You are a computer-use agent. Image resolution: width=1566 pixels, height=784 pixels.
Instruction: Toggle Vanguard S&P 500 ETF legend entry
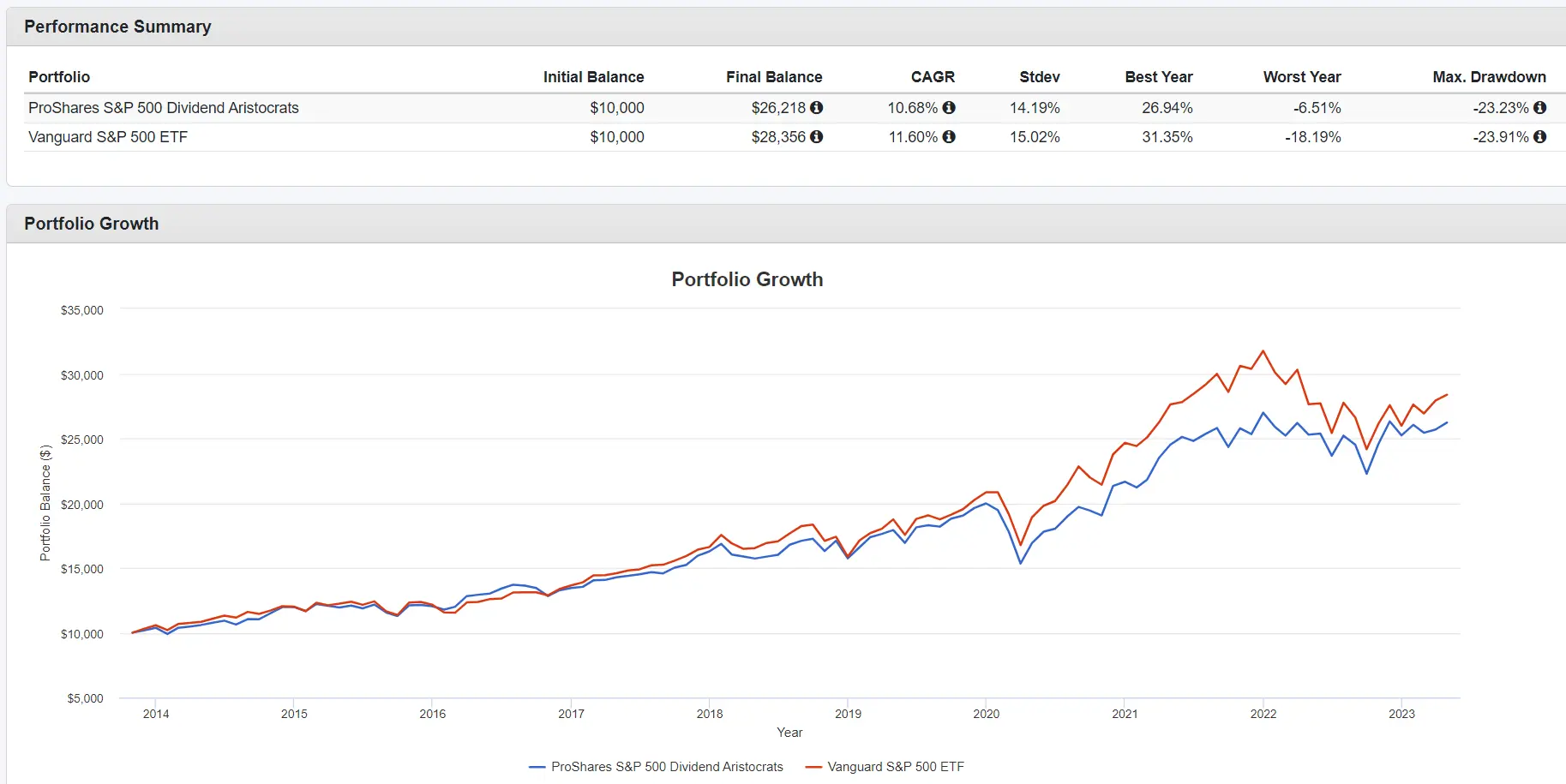point(885,767)
